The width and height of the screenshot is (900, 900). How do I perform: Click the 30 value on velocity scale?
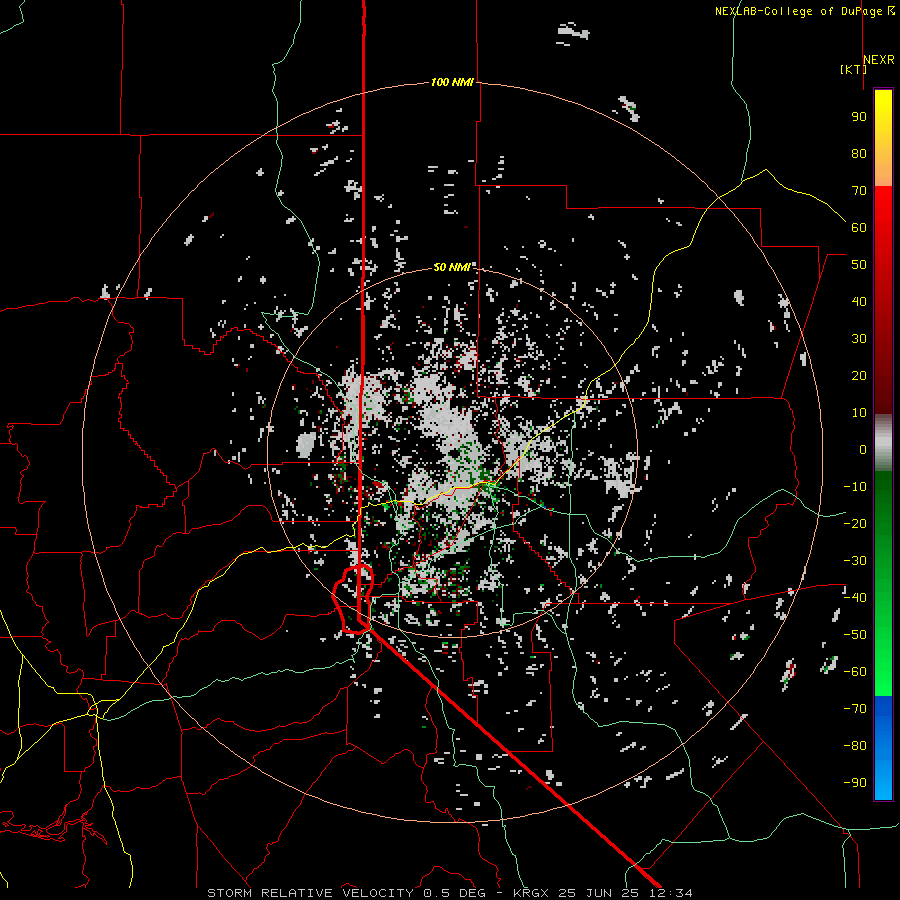click(x=859, y=339)
